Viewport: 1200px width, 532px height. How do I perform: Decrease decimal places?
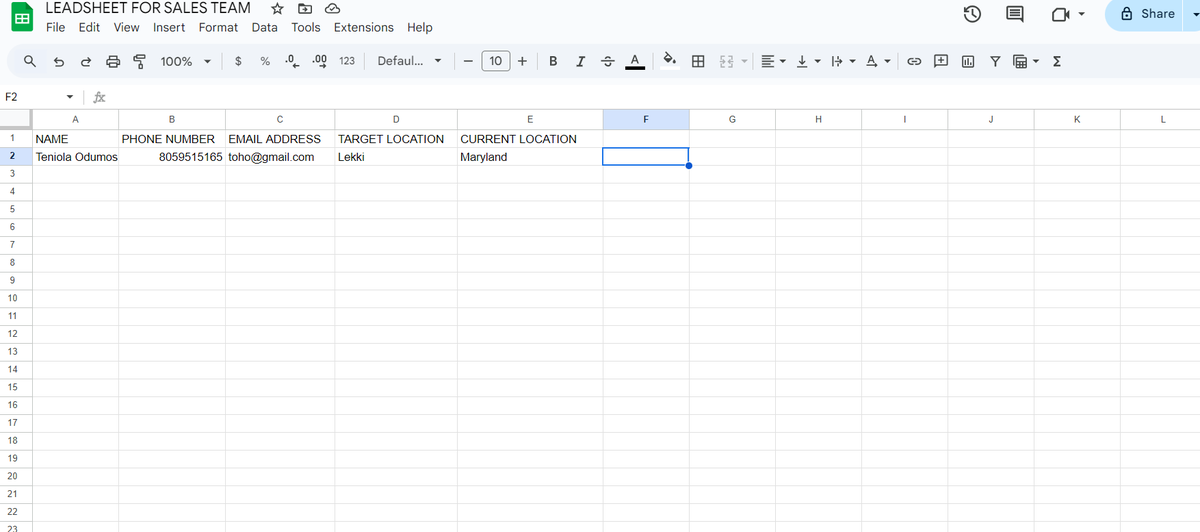point(293,61)
